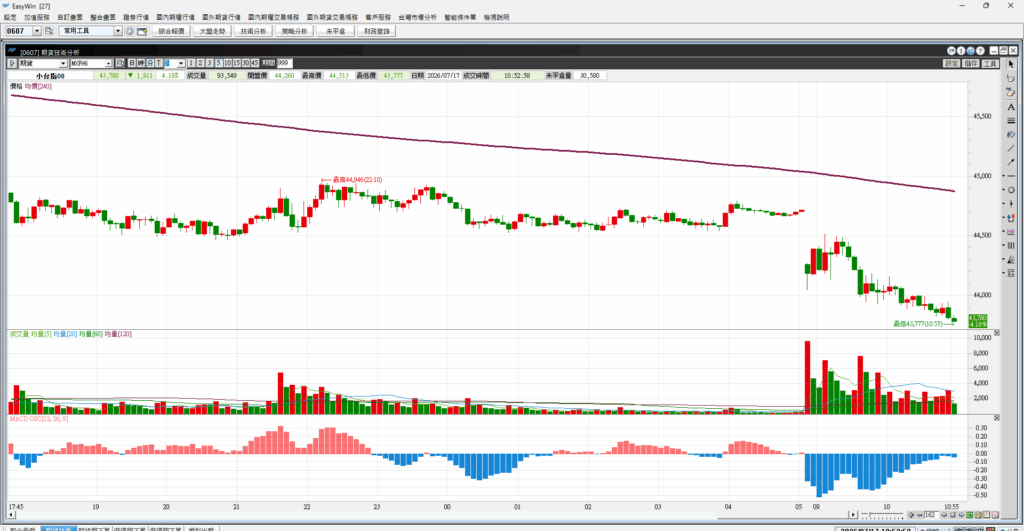Select the text annotation A tool
The image size is (1024, 531).
pyautogui.click(x=1011, y=106)
